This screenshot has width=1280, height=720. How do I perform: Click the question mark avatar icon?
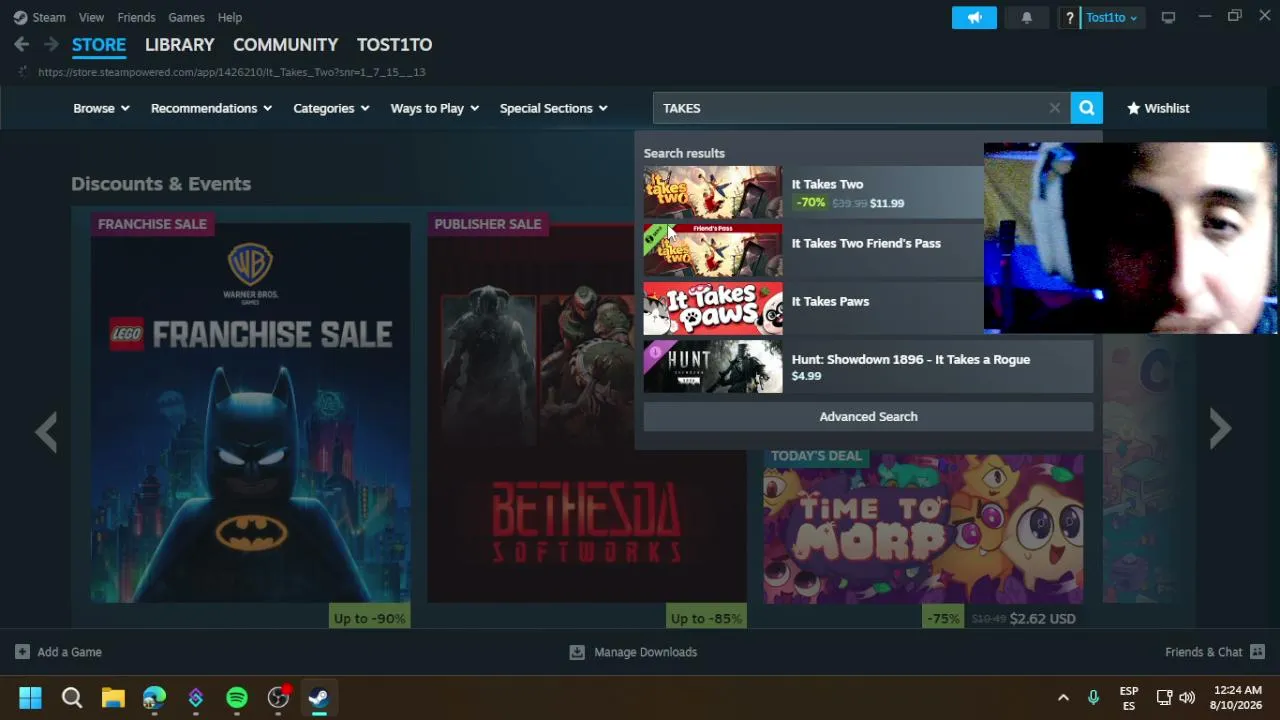coord(1070,17)
